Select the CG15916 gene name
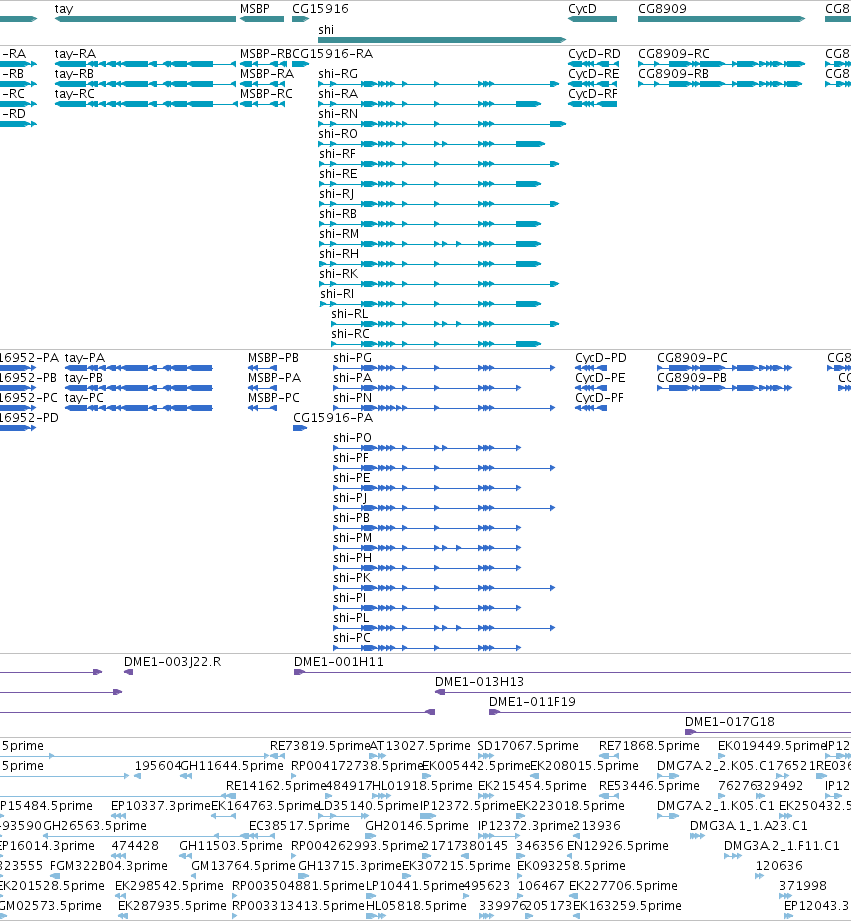Screen dimensions: 851x921 click(x=320, y=9)
